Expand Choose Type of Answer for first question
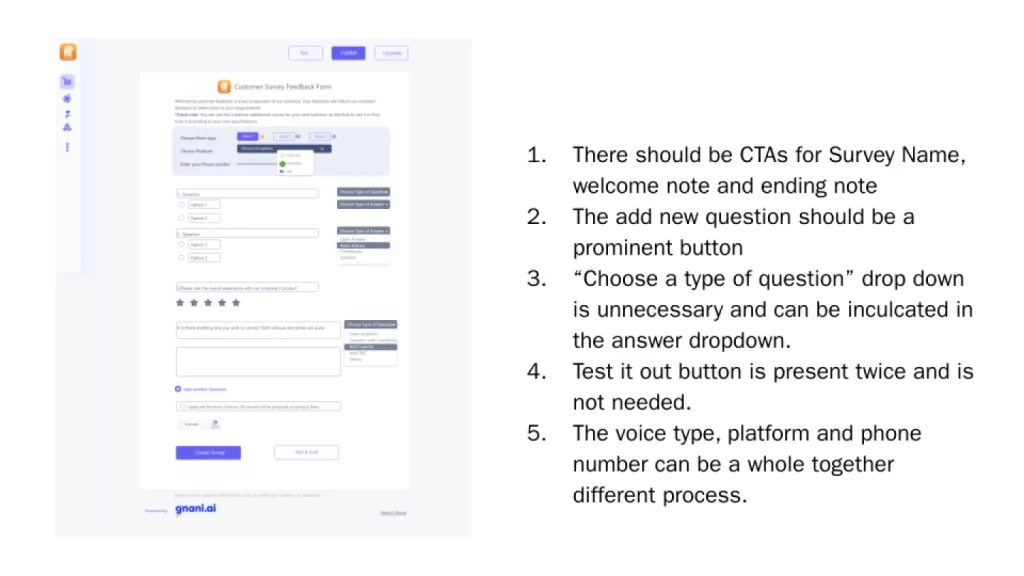The image size is (1024, 576). 364,204
